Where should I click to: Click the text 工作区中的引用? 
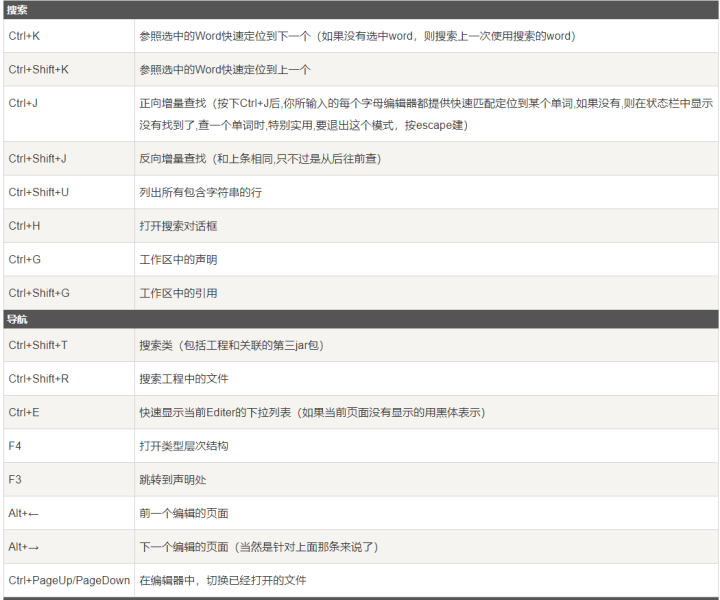tap(178, 293)
